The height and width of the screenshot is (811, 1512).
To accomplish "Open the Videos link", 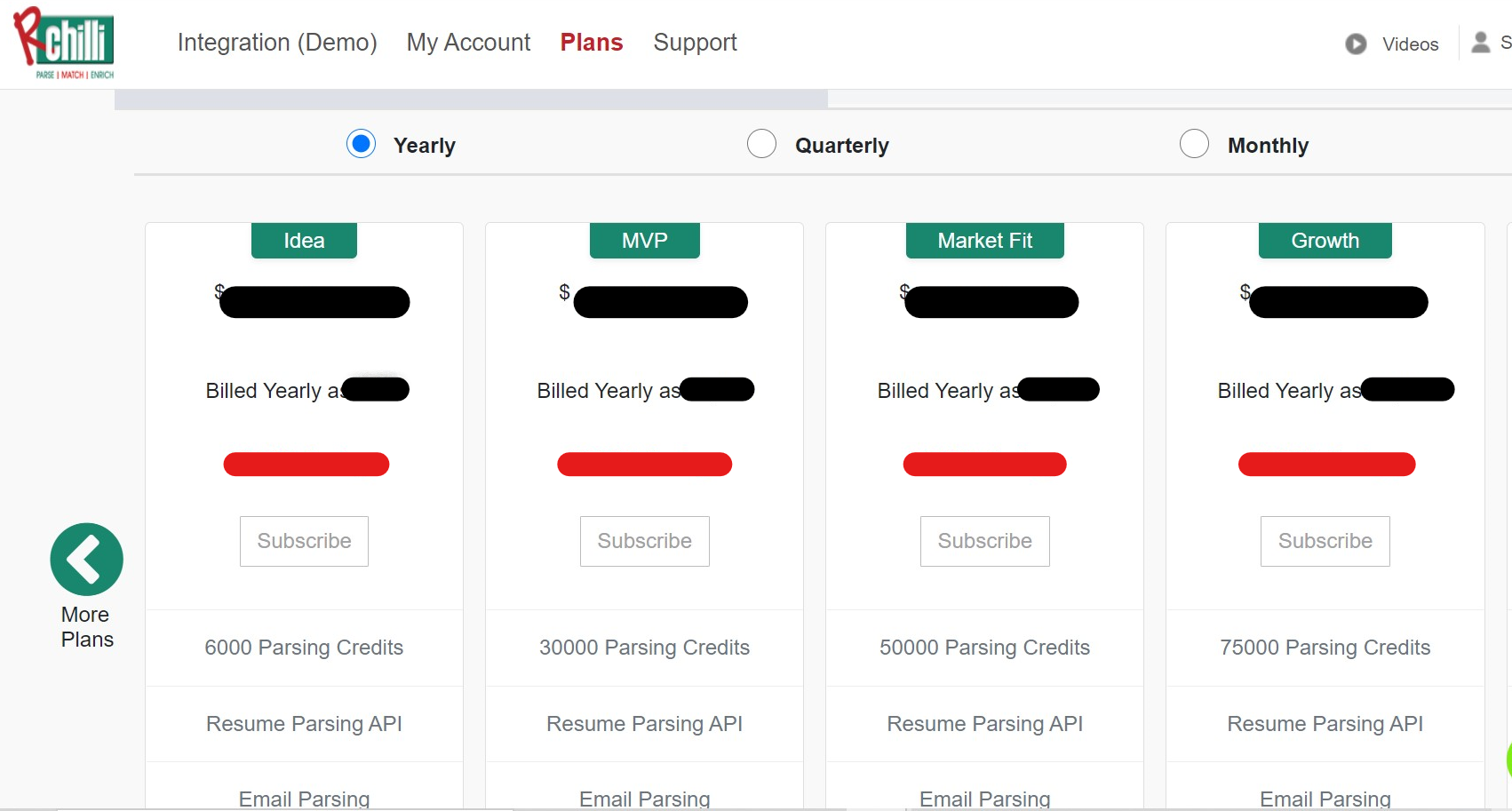I will point(1410,44).
